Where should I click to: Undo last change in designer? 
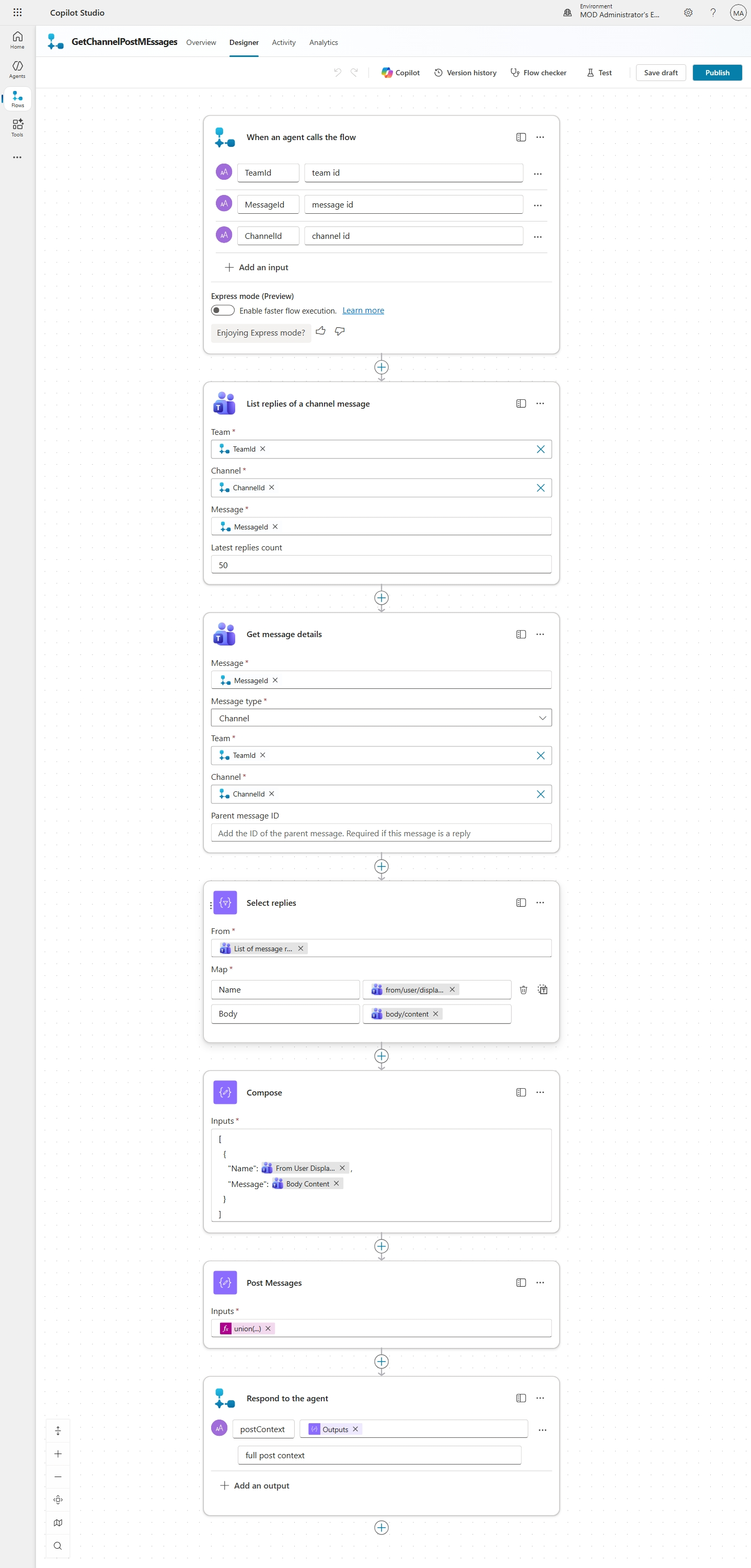[x=337, y=73]
